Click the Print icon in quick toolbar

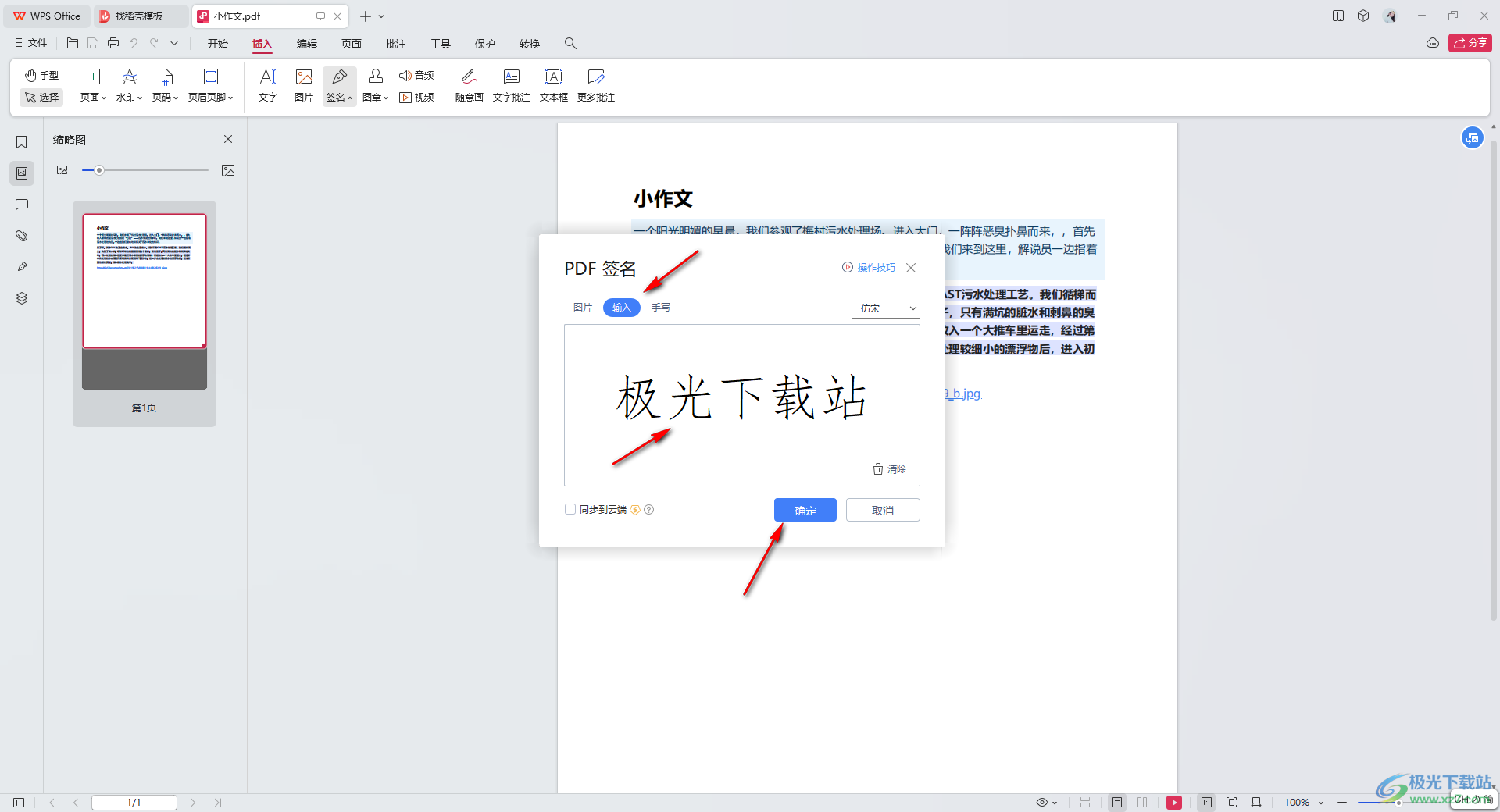(113, 44)
